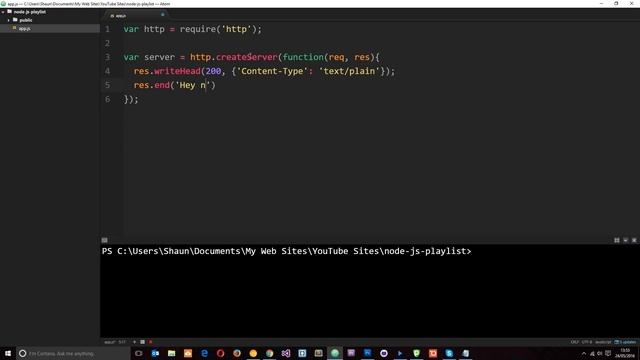The width and height of the screenshot is (640, 360).
Task: Change the JavaScript grammar selector
Action: pyautogui.click(x=603, y=342)
